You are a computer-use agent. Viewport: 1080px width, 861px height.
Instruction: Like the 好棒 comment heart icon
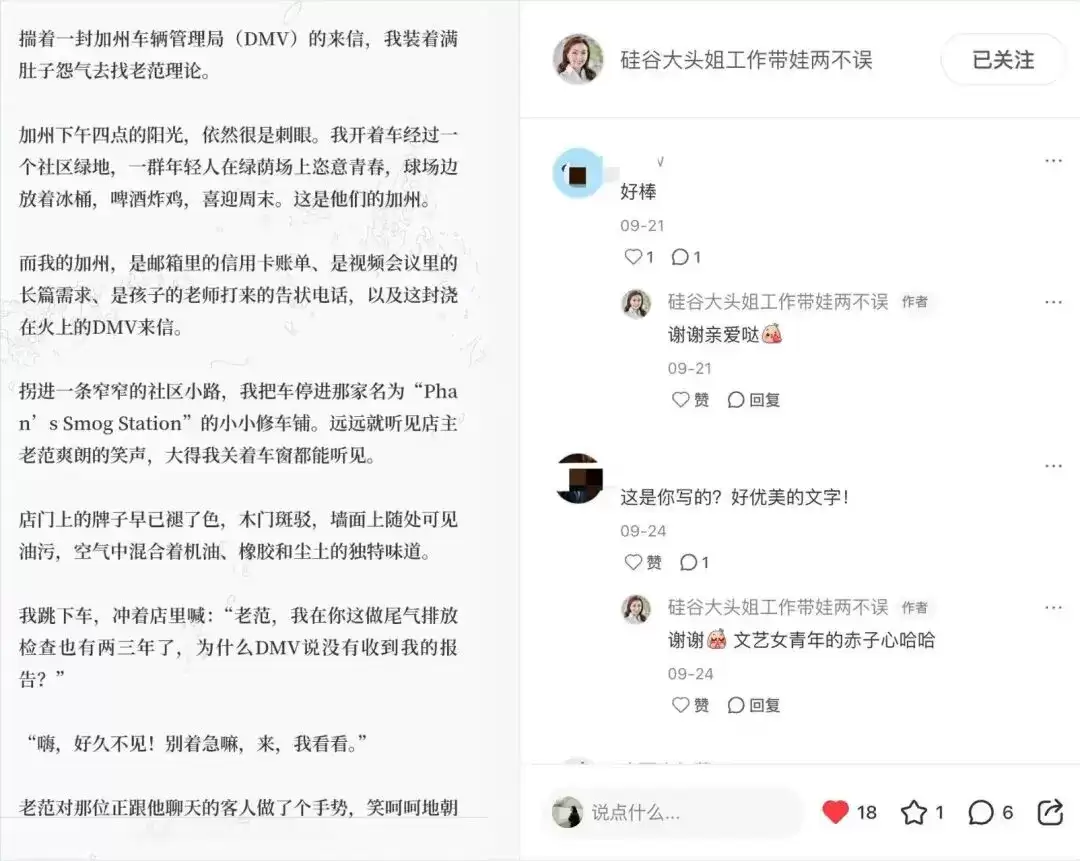click(x=632, y=257)
